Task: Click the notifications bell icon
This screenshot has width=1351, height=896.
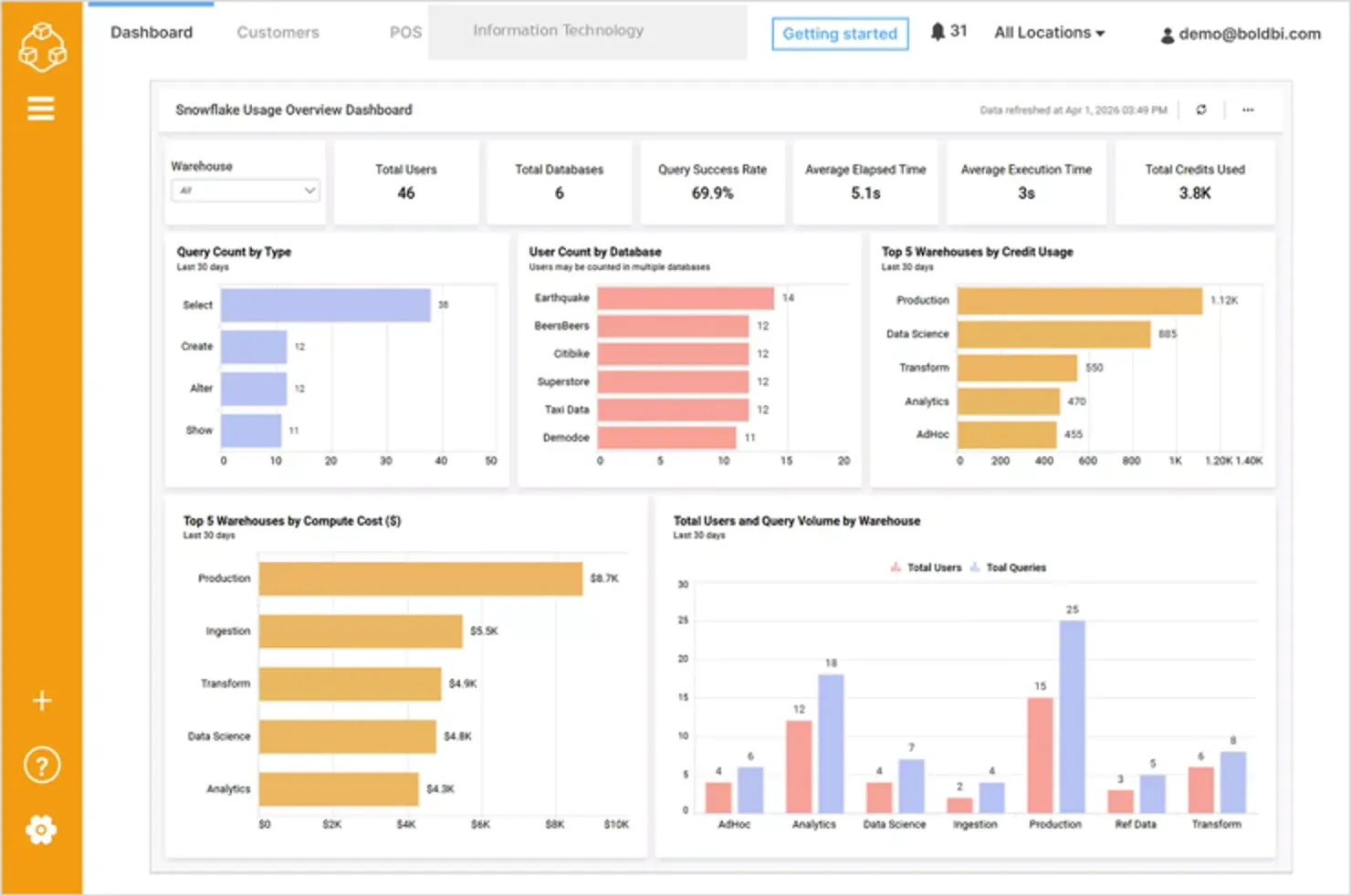Action: (x=937, y=32)
